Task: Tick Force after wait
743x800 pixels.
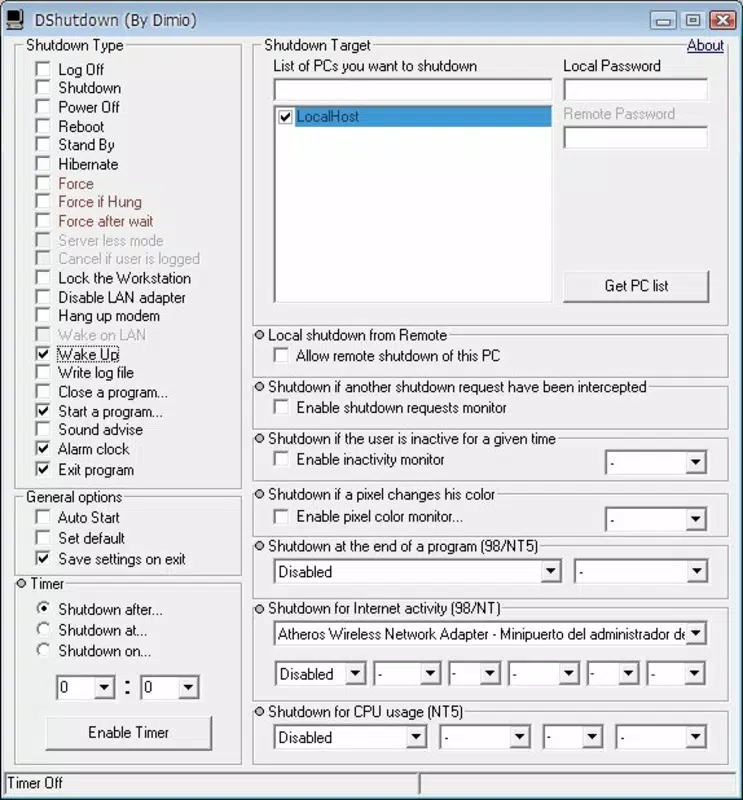Action: (x=43, y=221)
